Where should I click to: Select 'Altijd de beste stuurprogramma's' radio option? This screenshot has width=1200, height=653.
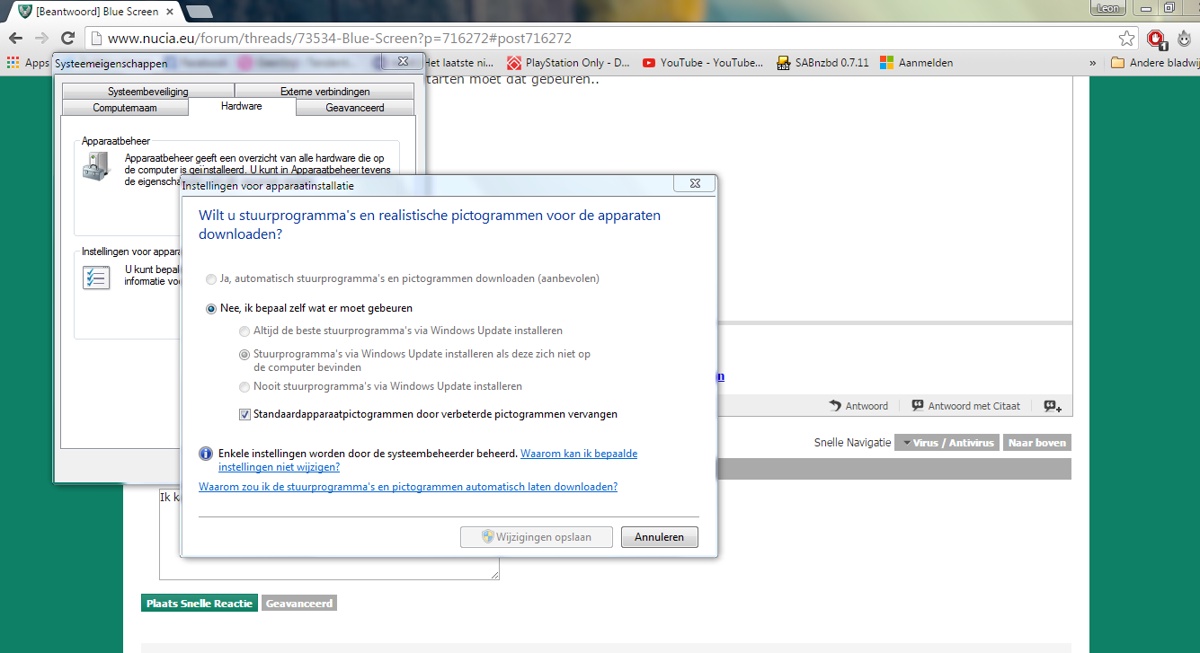[x=245, y=330]
